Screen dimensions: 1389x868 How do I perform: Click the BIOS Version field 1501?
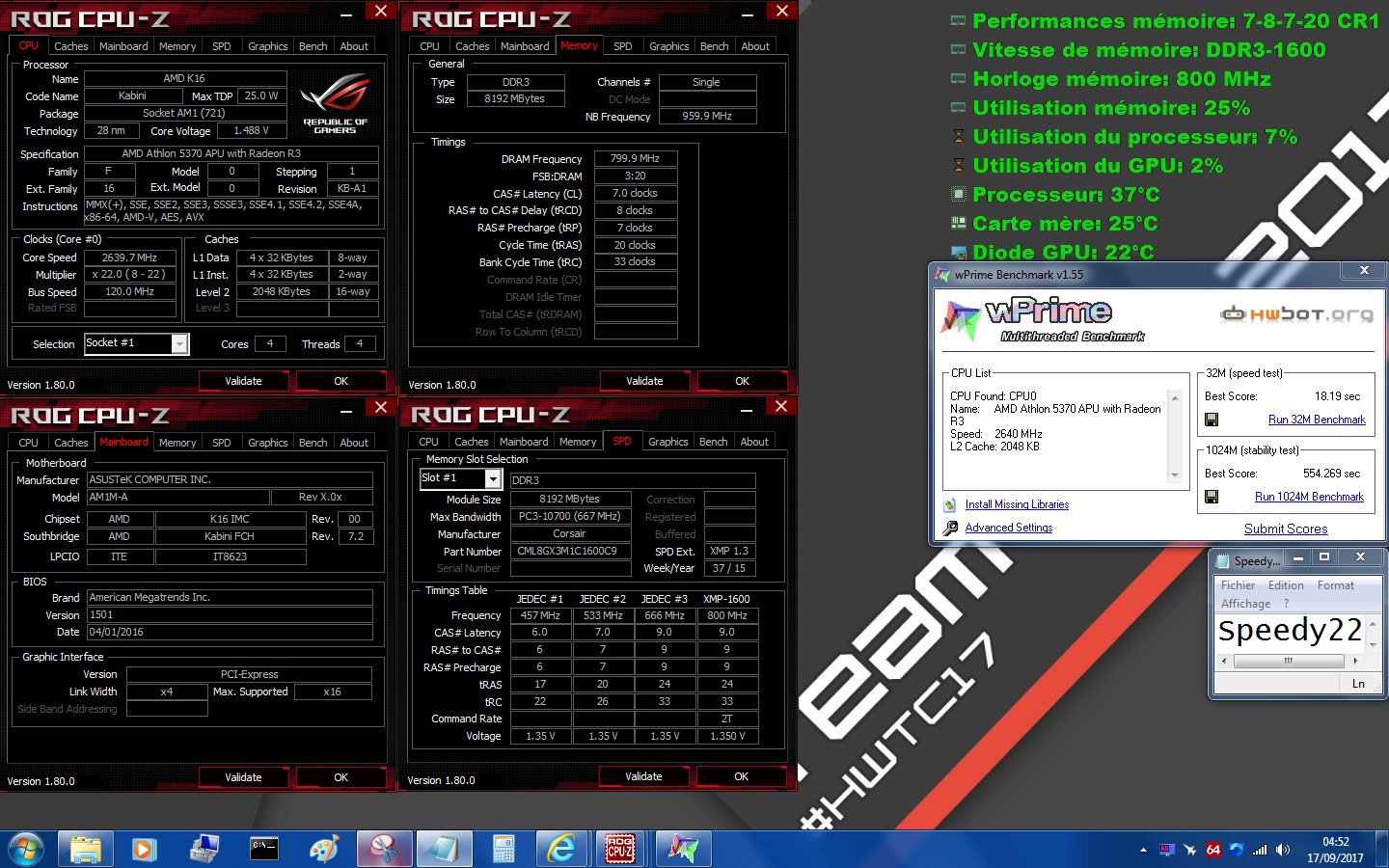tap(230, 614)
